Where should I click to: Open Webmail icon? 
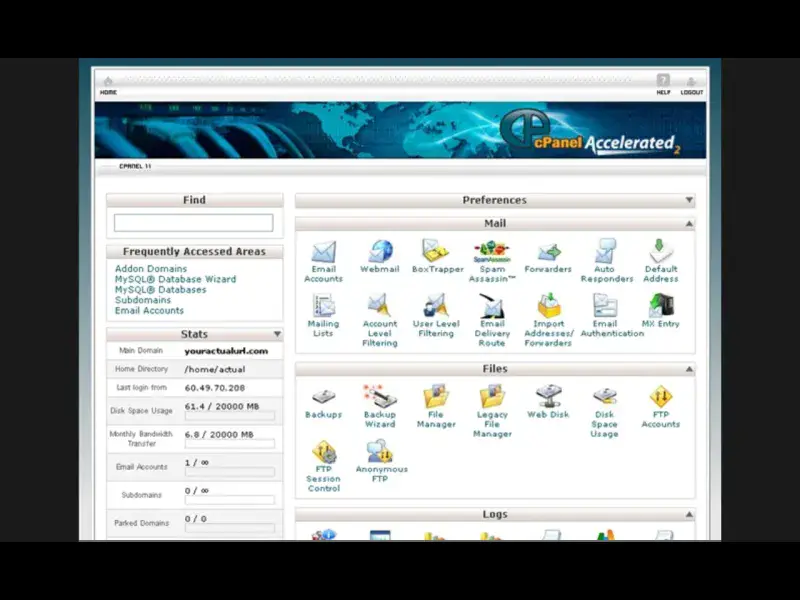[380, 252]
